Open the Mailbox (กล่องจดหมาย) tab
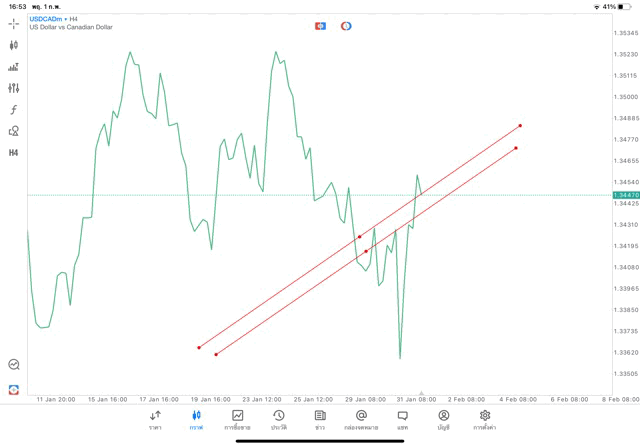The height and width of the screenshot is (447, 640). (361, 419)
